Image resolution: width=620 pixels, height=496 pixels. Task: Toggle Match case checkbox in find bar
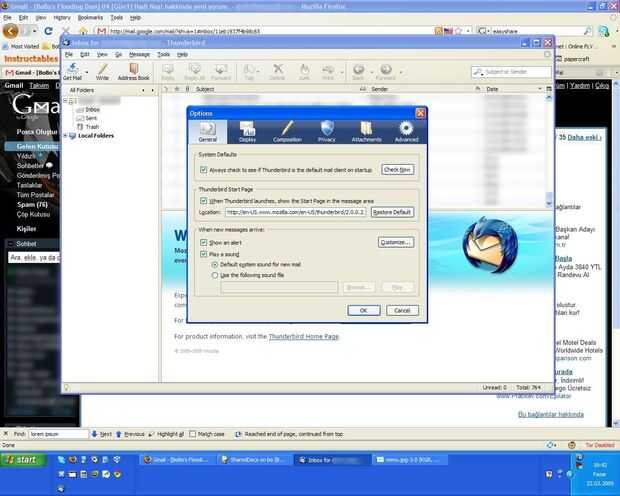click(x=193, y=434)
